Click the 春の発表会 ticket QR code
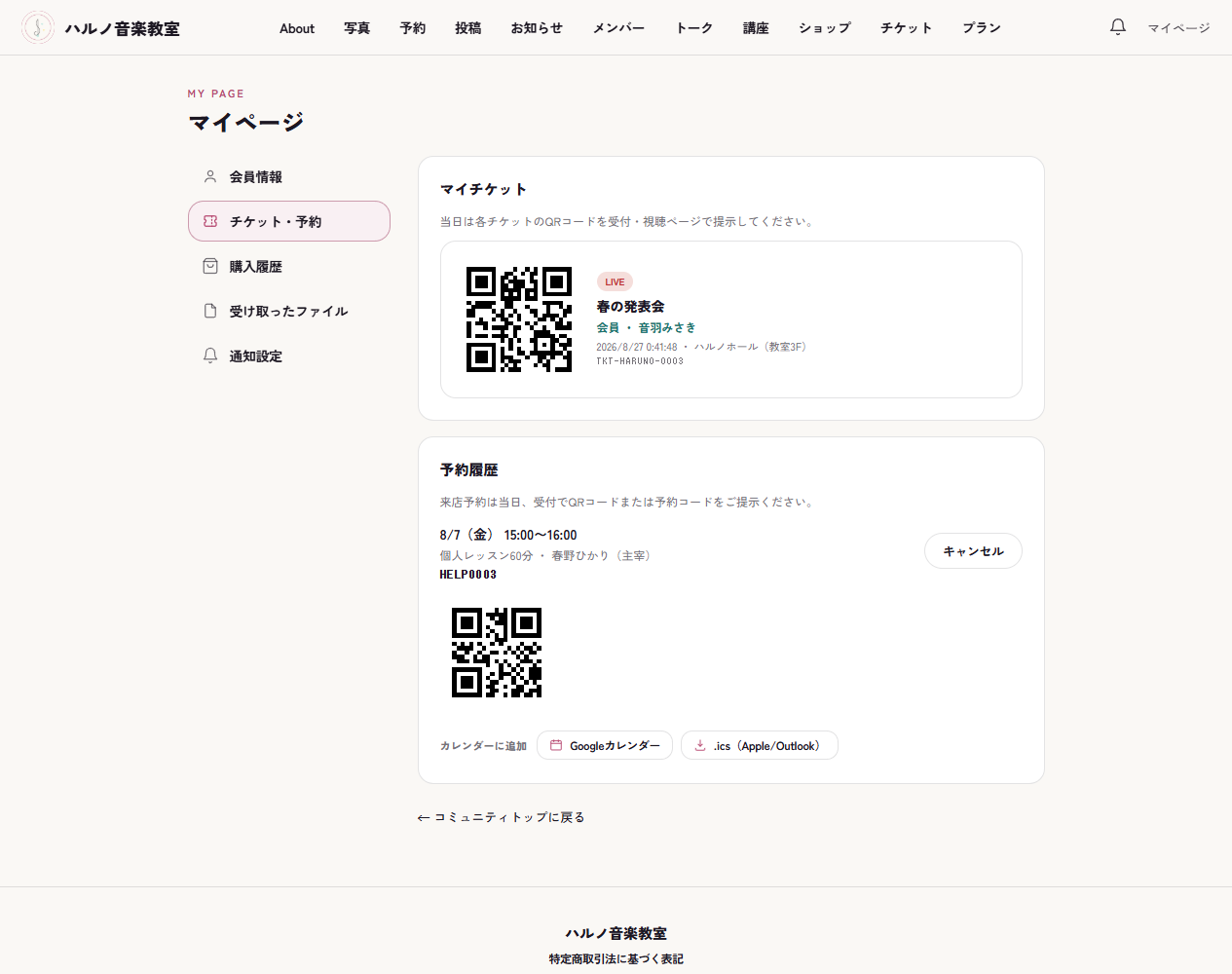Screen dimensions: 1232x974 [519, 319]
